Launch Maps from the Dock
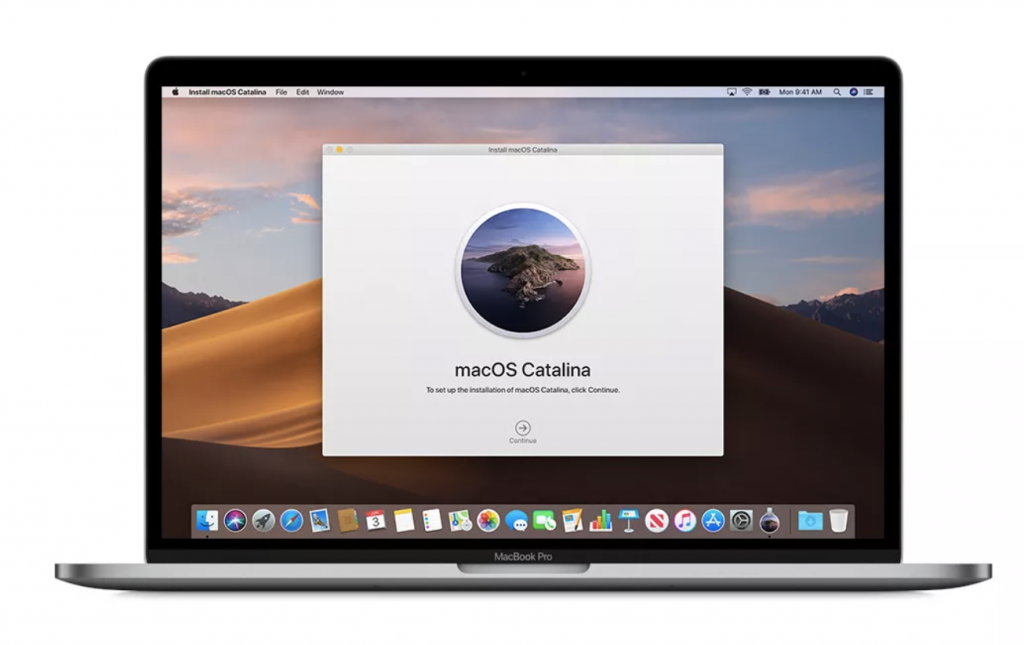 (x=460, y=520)
